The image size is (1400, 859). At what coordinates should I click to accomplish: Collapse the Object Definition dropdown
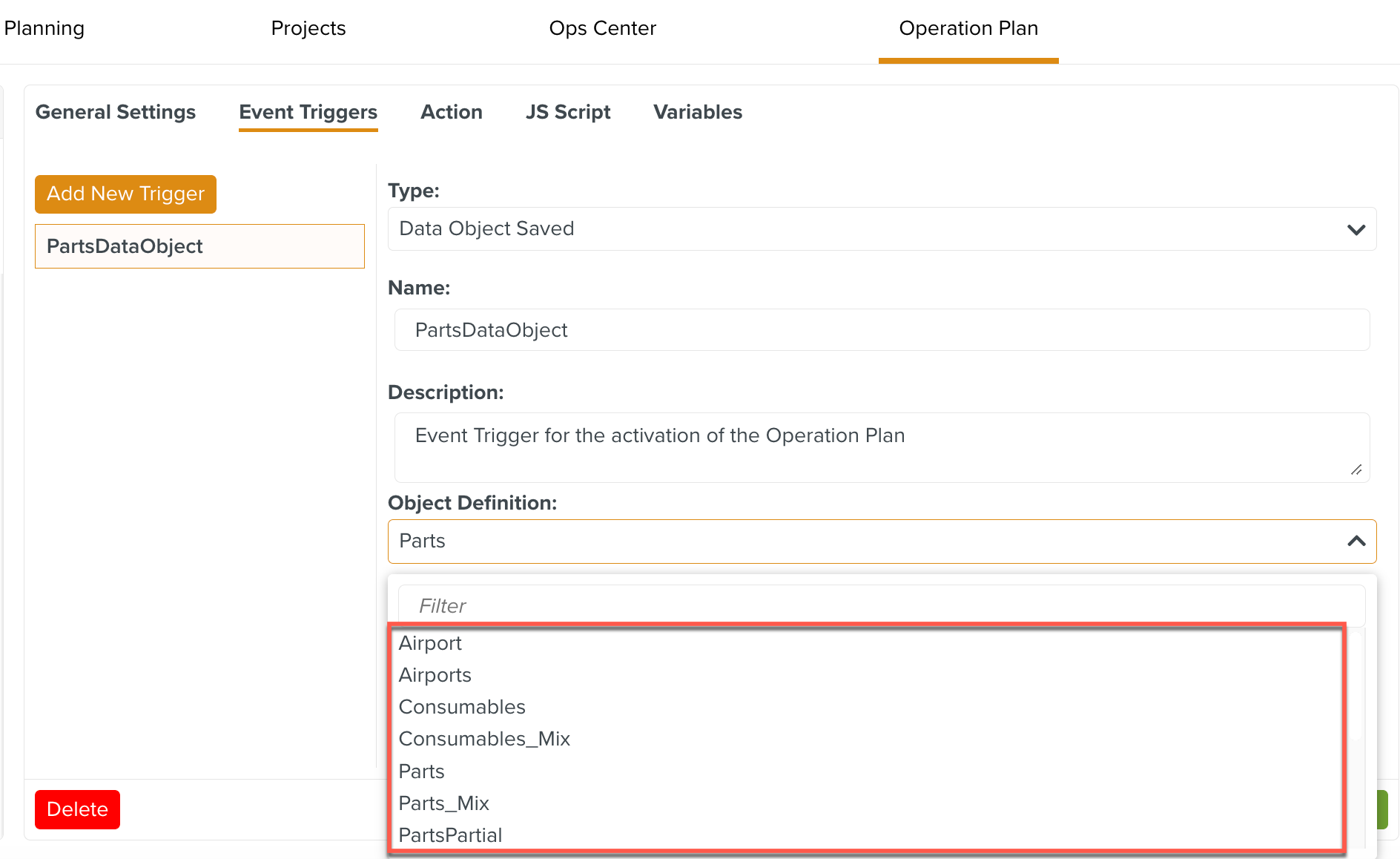[x=1356, y=542]
